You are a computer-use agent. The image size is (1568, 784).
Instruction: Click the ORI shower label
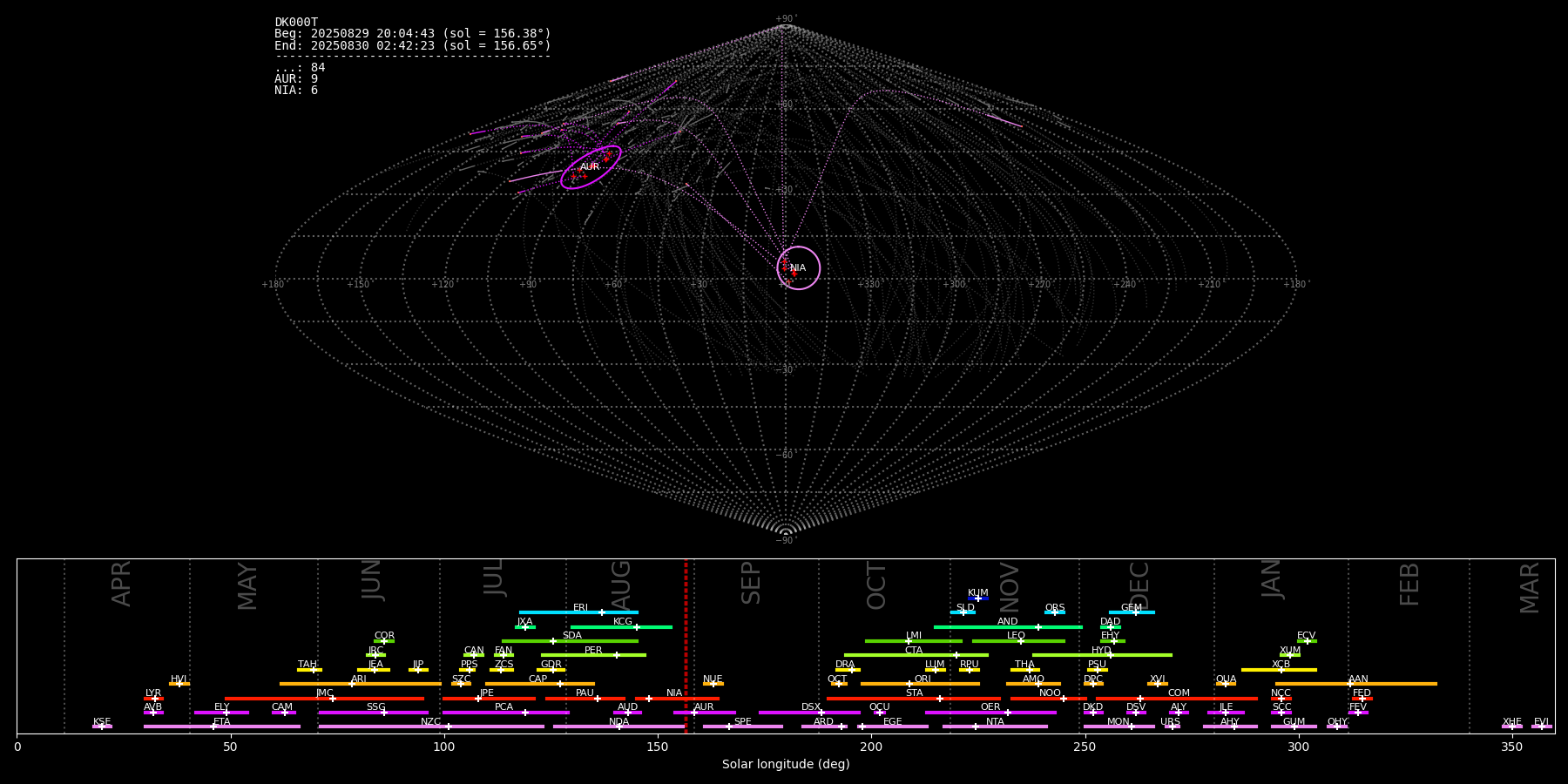tap(923, 679)
